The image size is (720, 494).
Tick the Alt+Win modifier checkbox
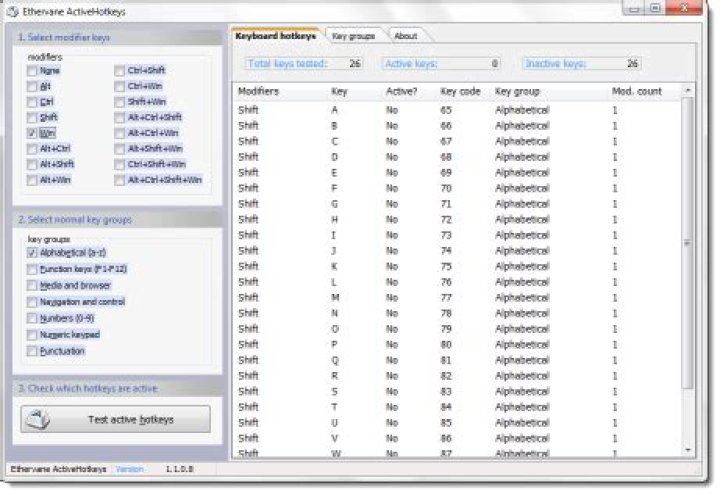[x=32, y=180]
